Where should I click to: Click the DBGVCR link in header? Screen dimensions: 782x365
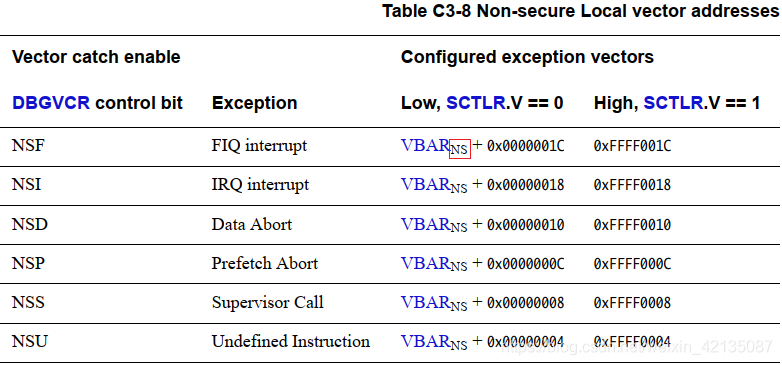[51, 103]
